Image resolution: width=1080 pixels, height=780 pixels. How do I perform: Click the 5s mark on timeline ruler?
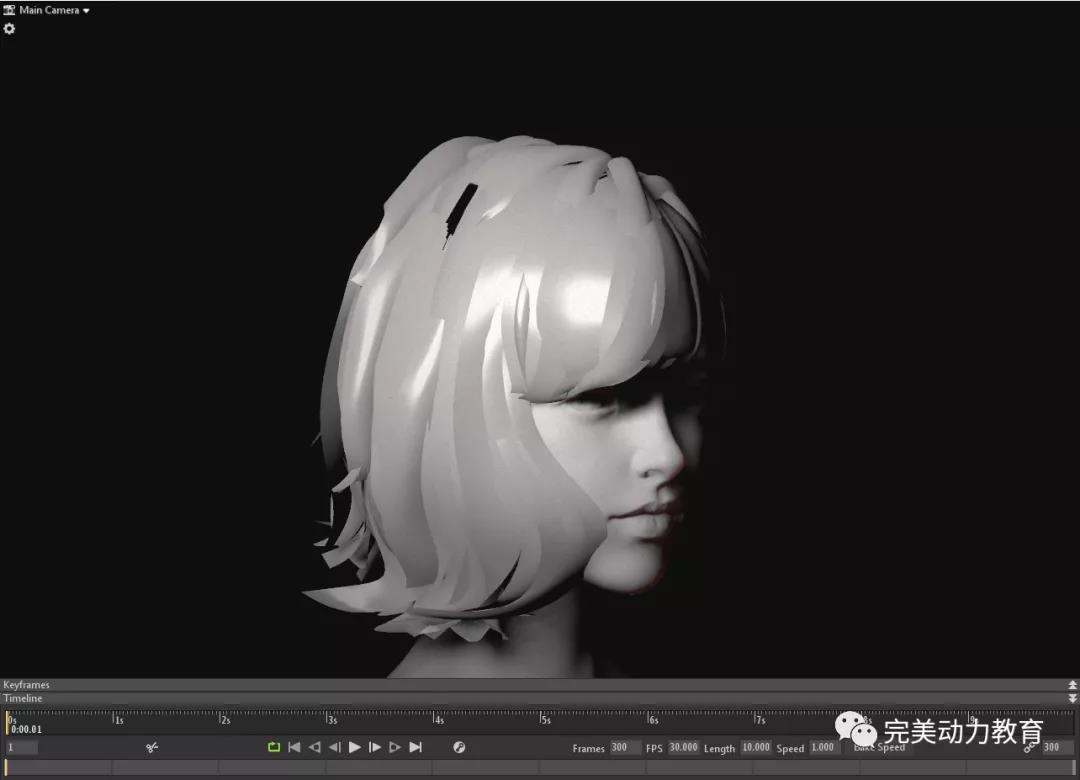[541, 719]
